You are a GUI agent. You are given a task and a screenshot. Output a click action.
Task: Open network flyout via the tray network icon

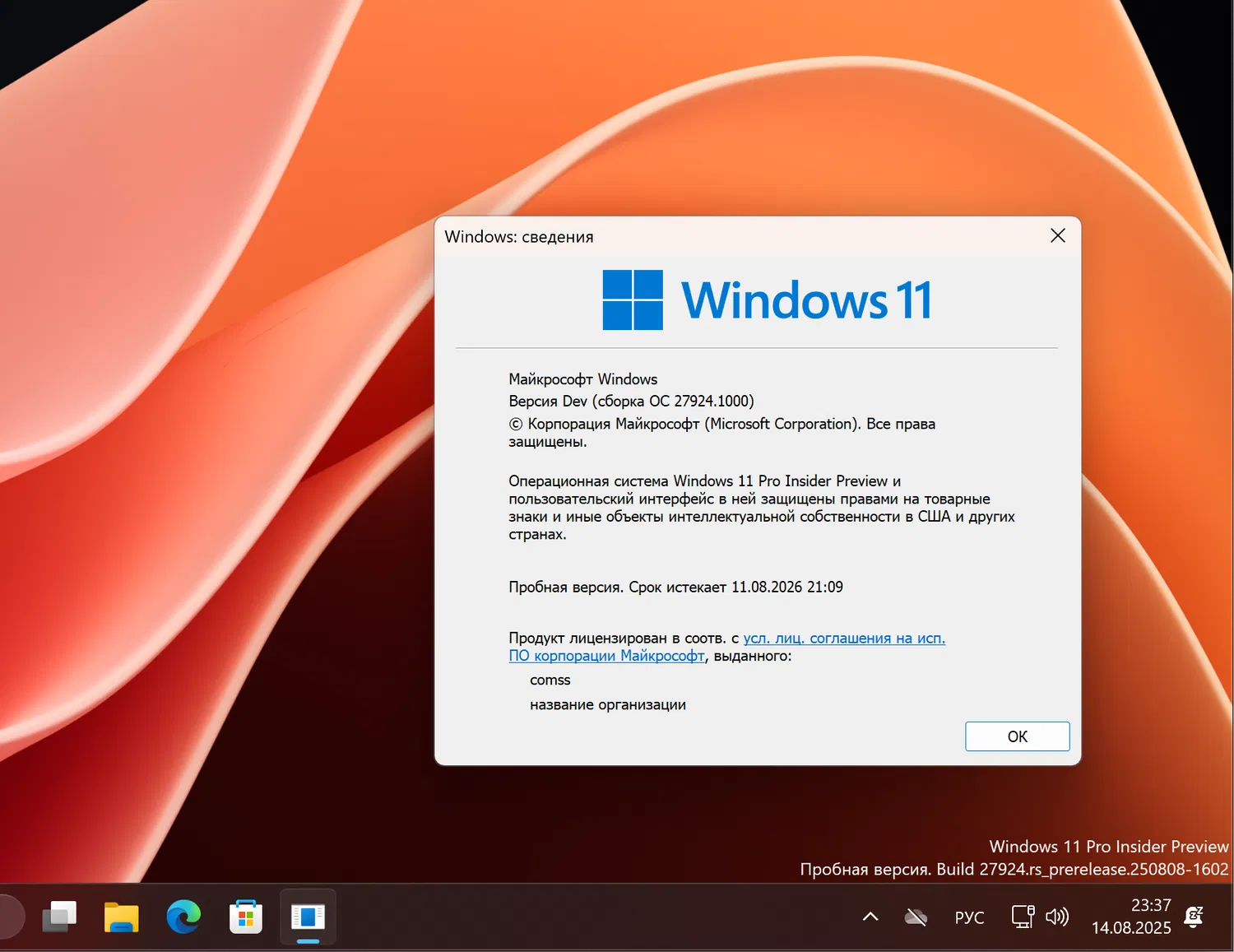(1022, 916)
